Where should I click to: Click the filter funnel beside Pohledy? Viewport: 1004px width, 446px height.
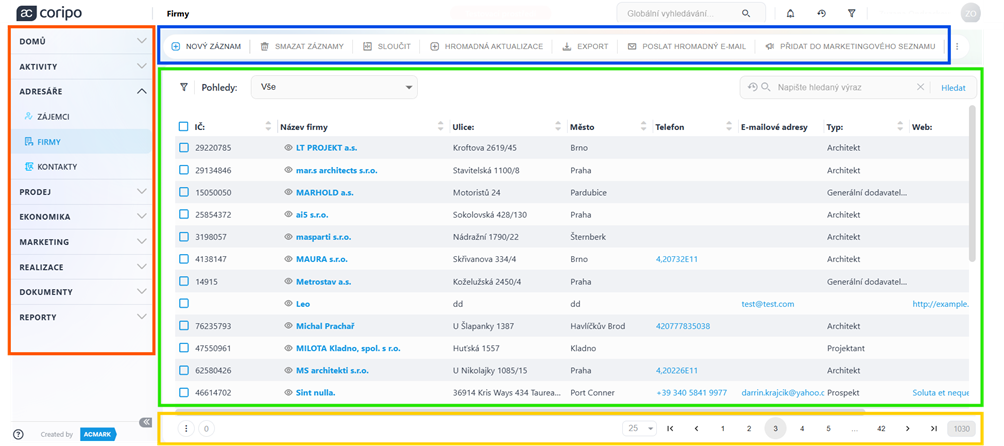184,87
